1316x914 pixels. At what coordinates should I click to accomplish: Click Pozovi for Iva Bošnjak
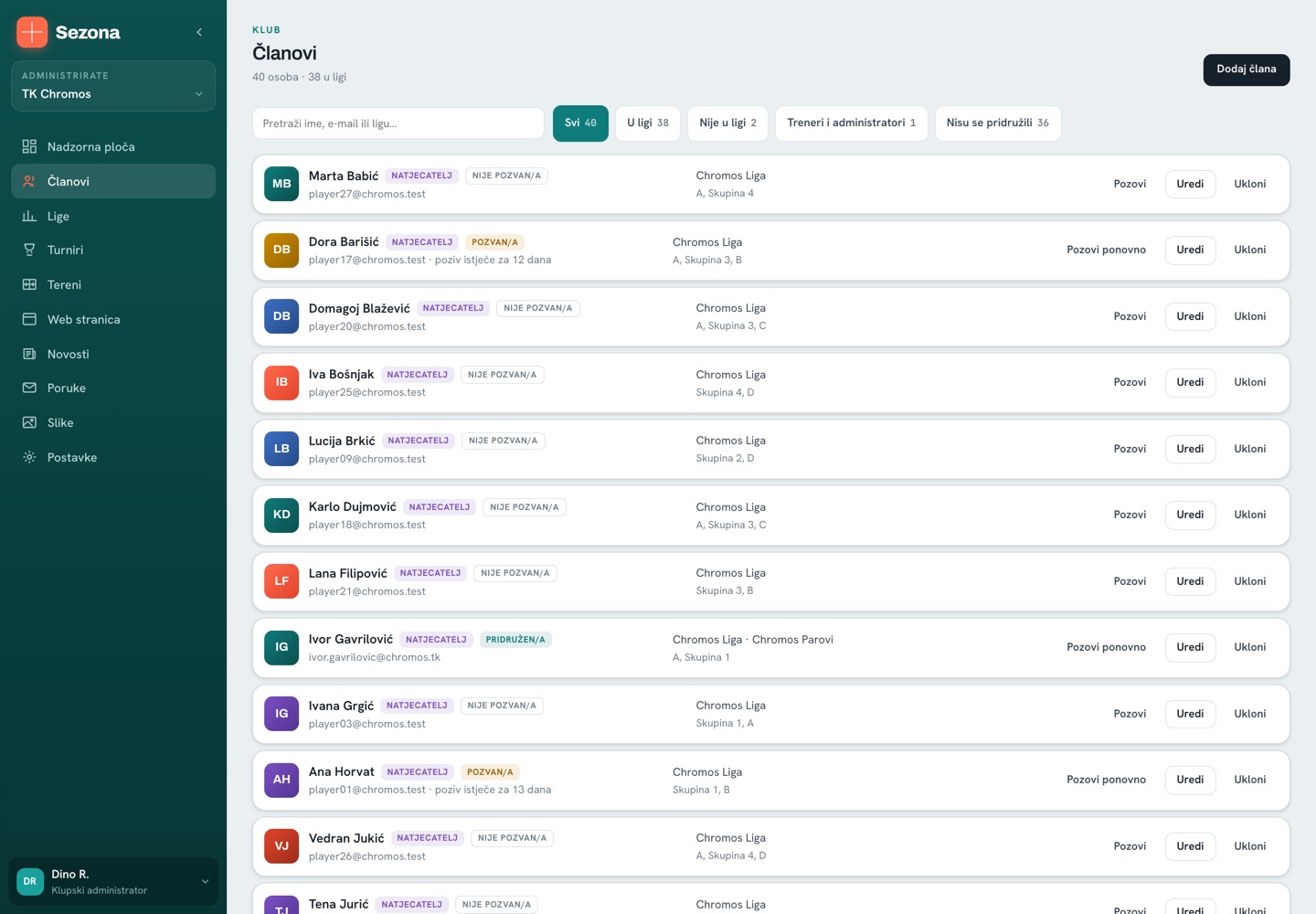tap(1130, 382)
